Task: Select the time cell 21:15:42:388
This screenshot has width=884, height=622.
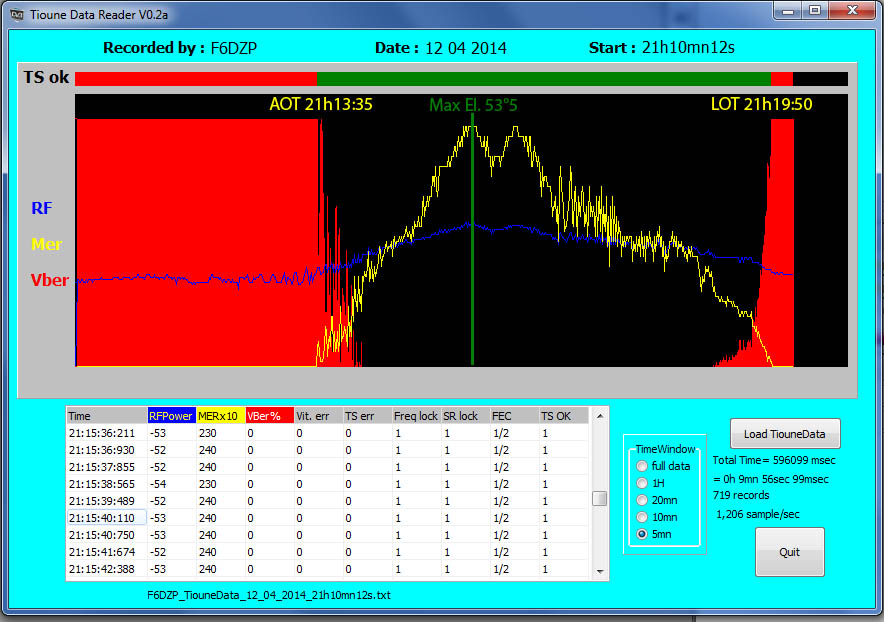Action: [x=107, y=568]
